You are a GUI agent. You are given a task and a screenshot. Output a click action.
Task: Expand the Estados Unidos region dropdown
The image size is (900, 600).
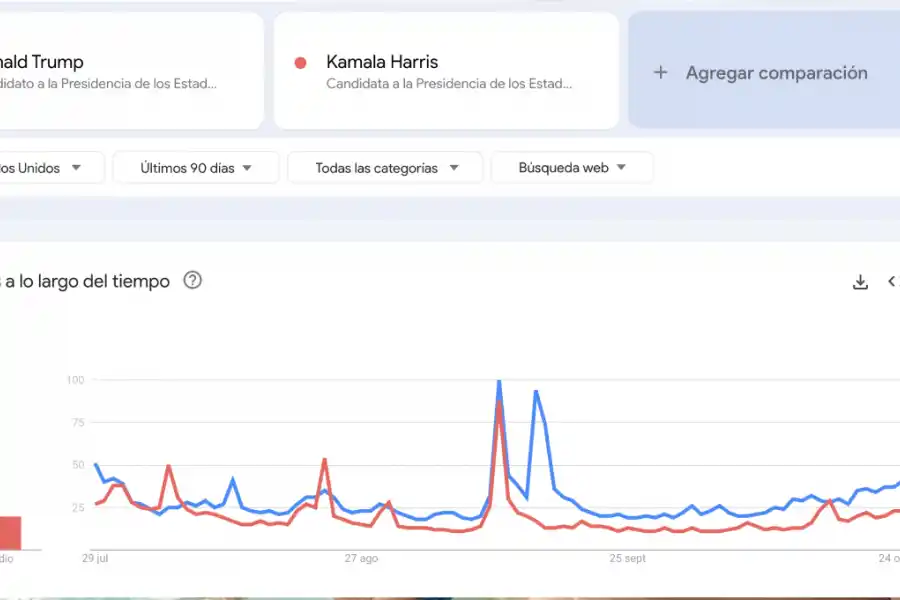pos(50,167)
